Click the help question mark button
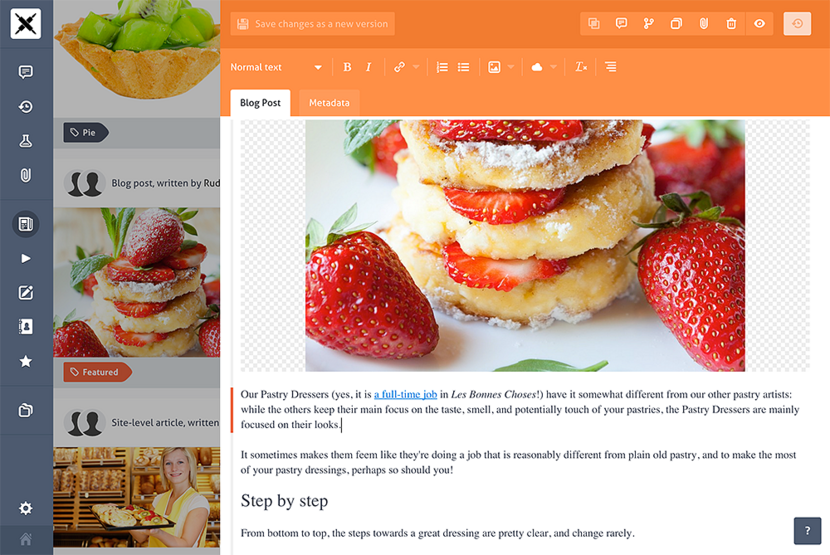The image size is (830, 555). coord(807,531)
